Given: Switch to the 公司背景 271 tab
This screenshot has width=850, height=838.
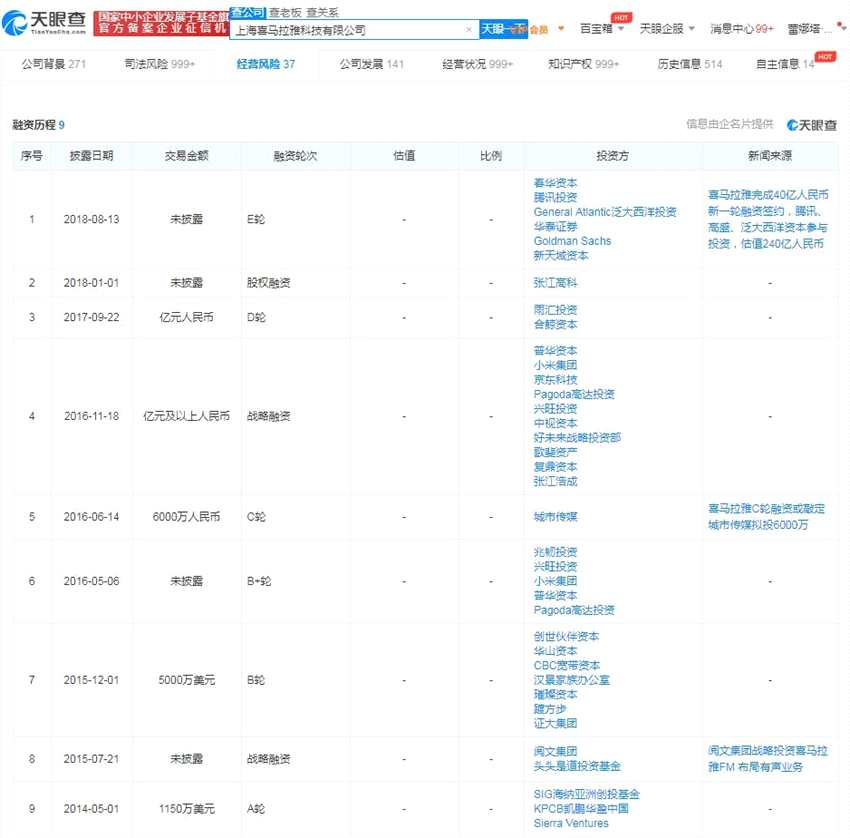Looking at the screenshot, I should click(54, 64).
